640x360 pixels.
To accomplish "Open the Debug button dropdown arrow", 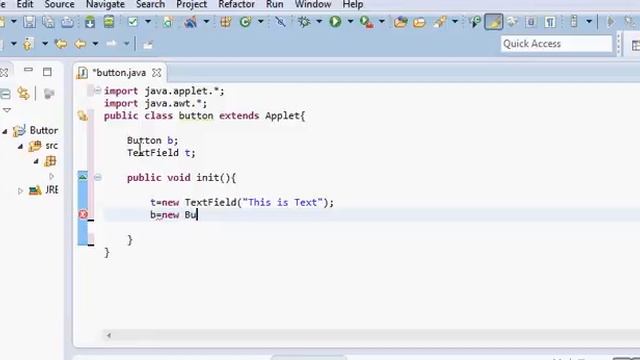I will [319, 22].
